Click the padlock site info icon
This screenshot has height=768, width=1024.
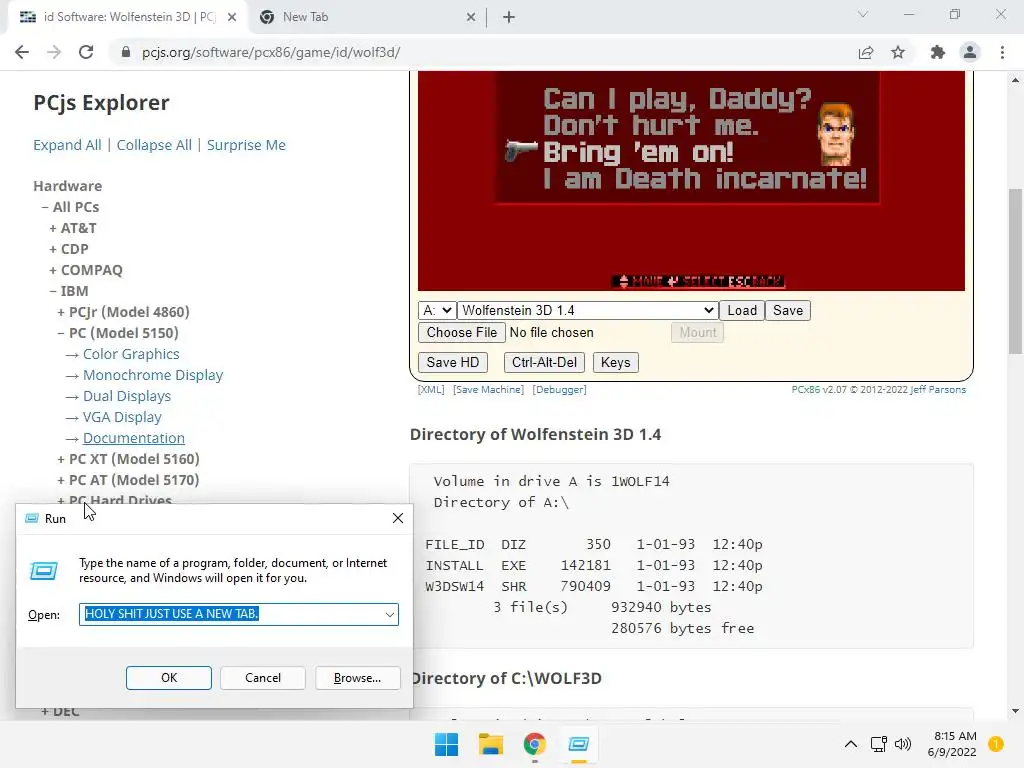(x=126, y=52)
